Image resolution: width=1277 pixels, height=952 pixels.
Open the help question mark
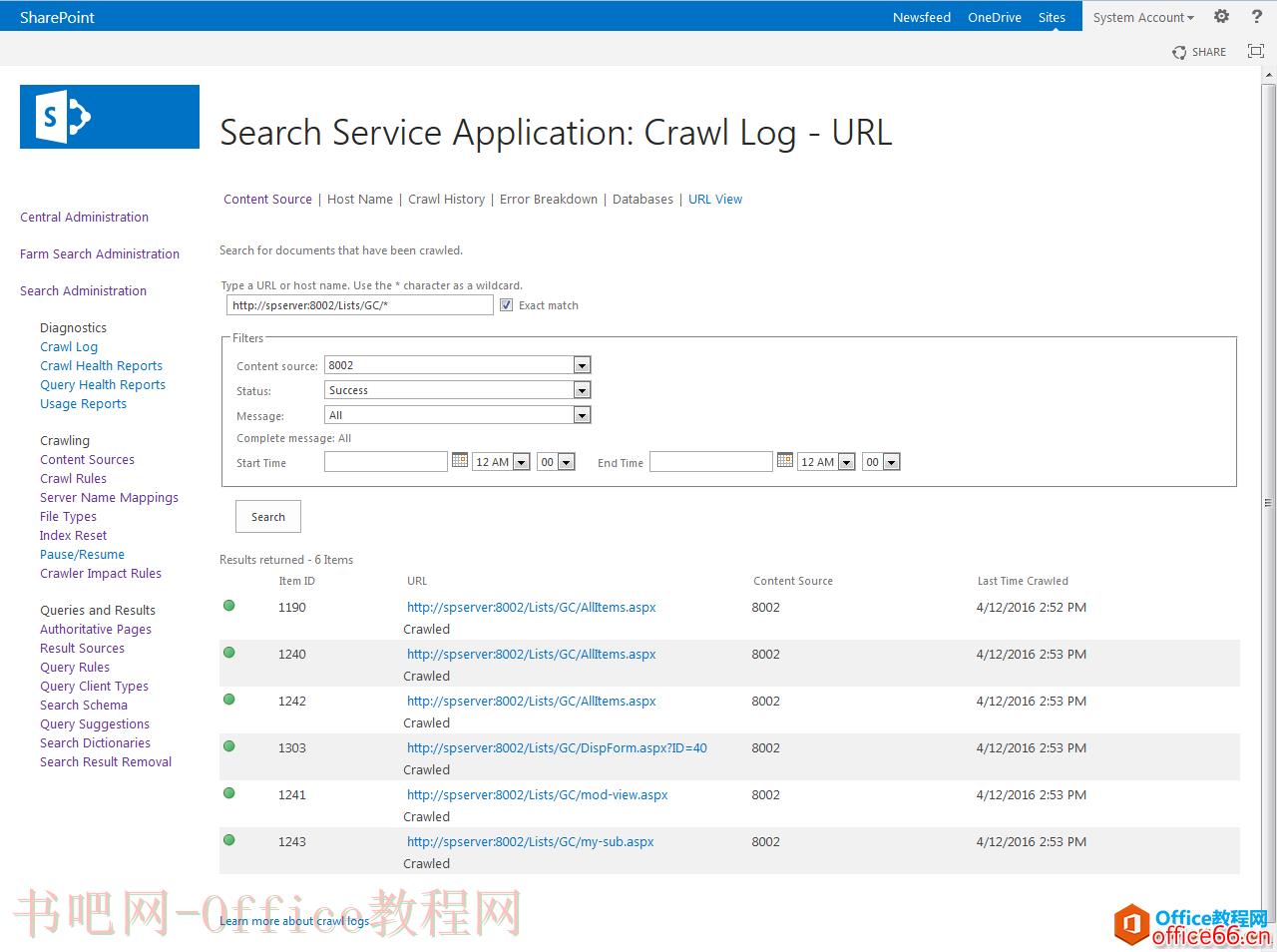pyautogui.click(x=1257, y=16)
